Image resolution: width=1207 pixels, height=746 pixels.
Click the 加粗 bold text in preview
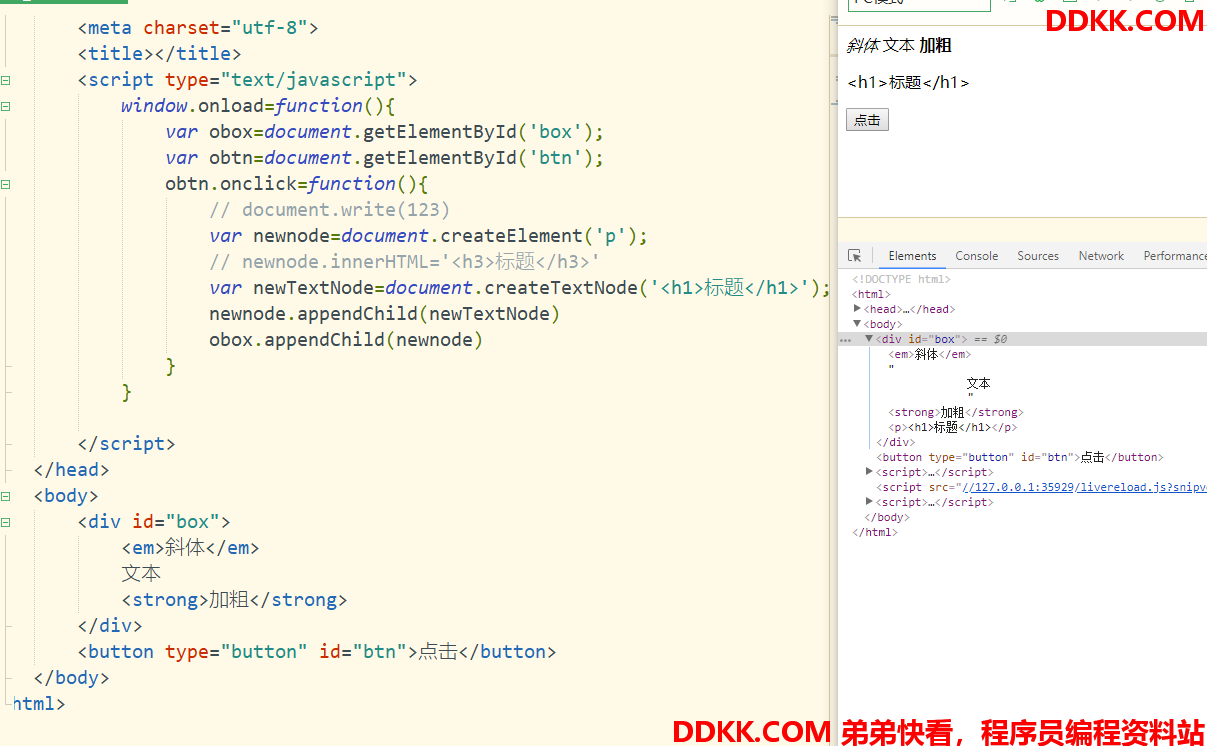click(935, 45)
